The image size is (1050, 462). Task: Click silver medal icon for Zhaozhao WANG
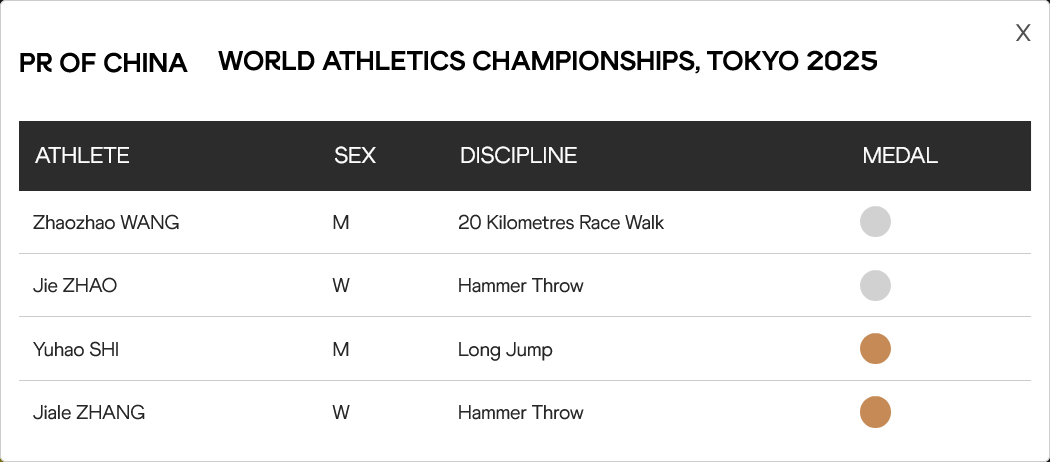point(875,222)
